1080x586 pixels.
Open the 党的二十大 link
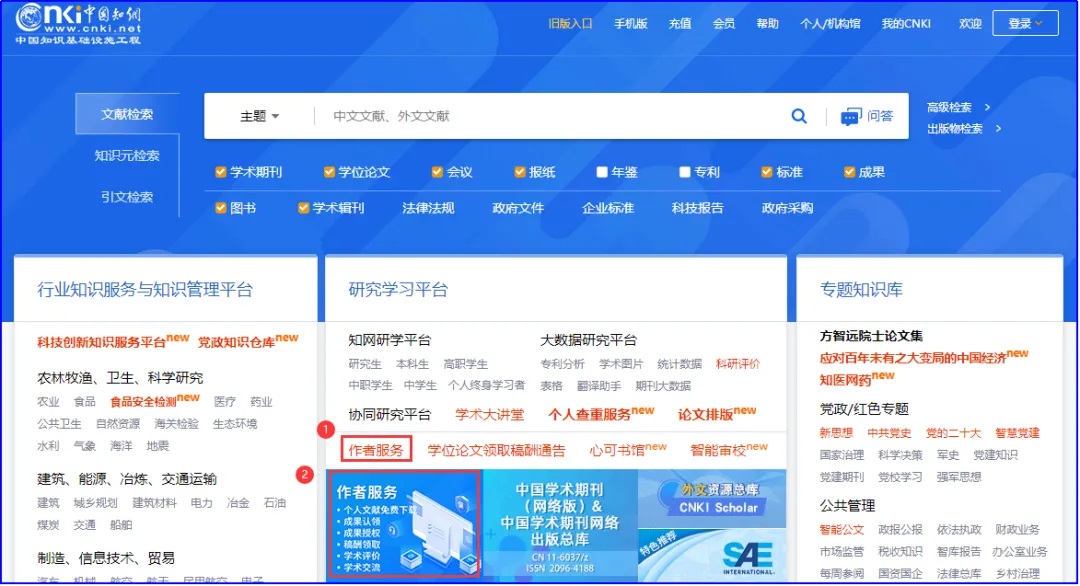953,433
